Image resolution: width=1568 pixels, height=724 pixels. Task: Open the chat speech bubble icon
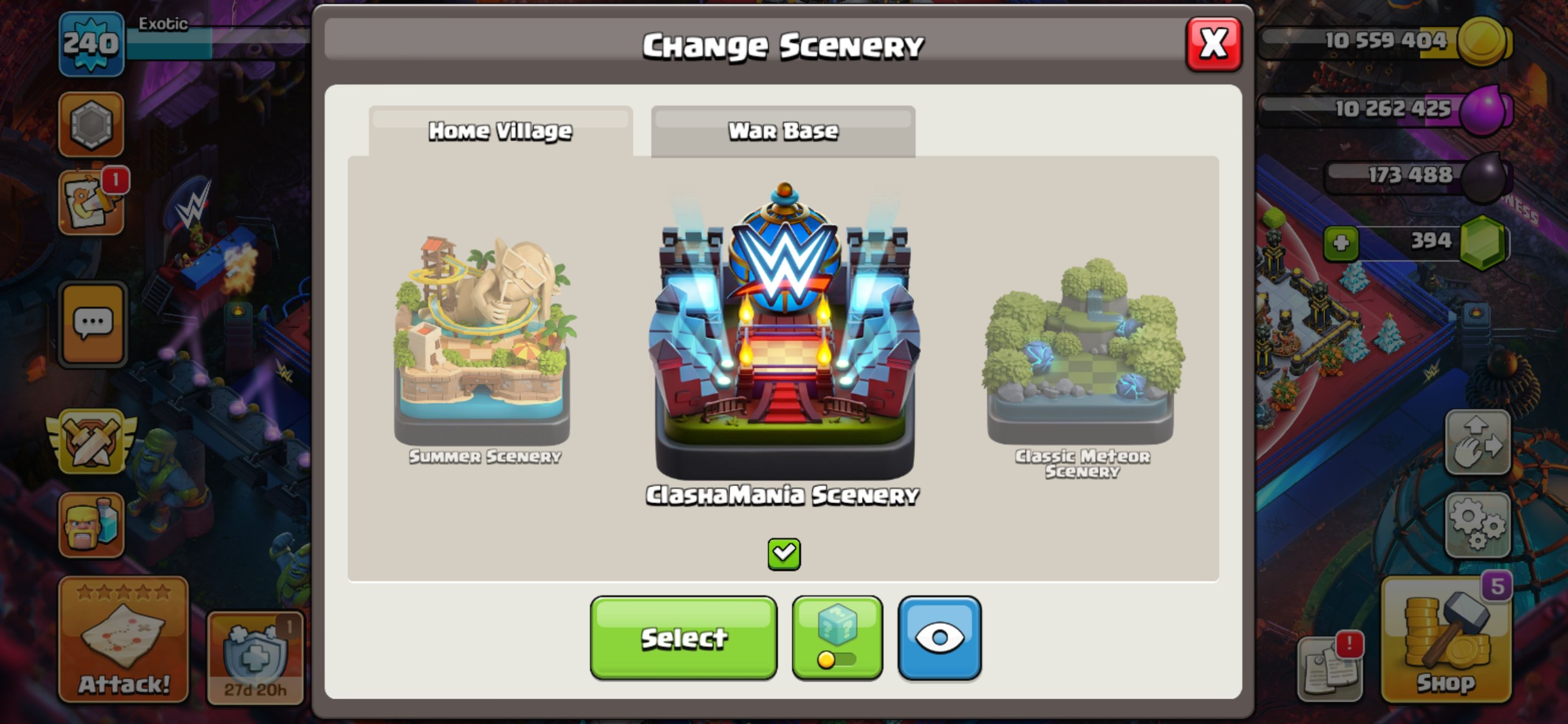[92, 324]
